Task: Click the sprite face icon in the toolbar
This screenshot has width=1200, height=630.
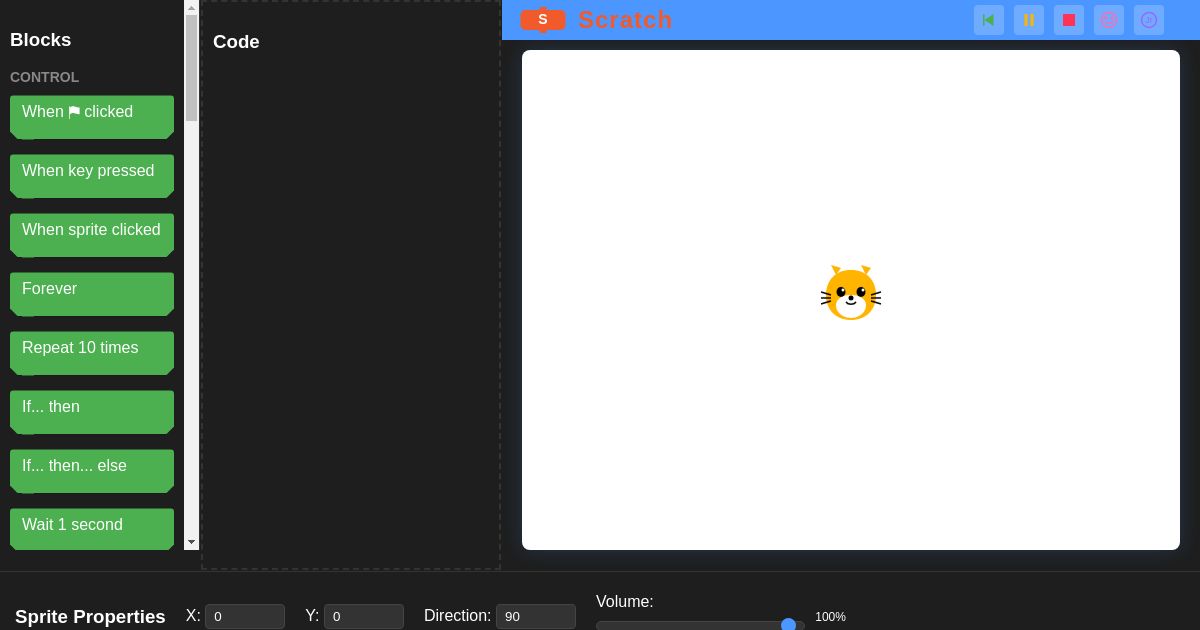Action: tap(1109, 20)
